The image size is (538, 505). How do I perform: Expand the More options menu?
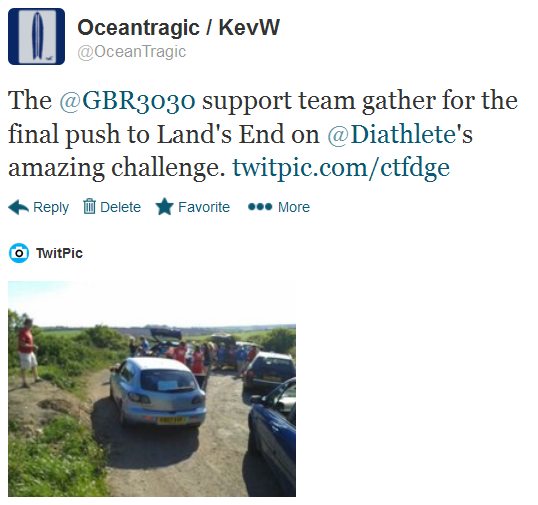click(x=294, y=207)
